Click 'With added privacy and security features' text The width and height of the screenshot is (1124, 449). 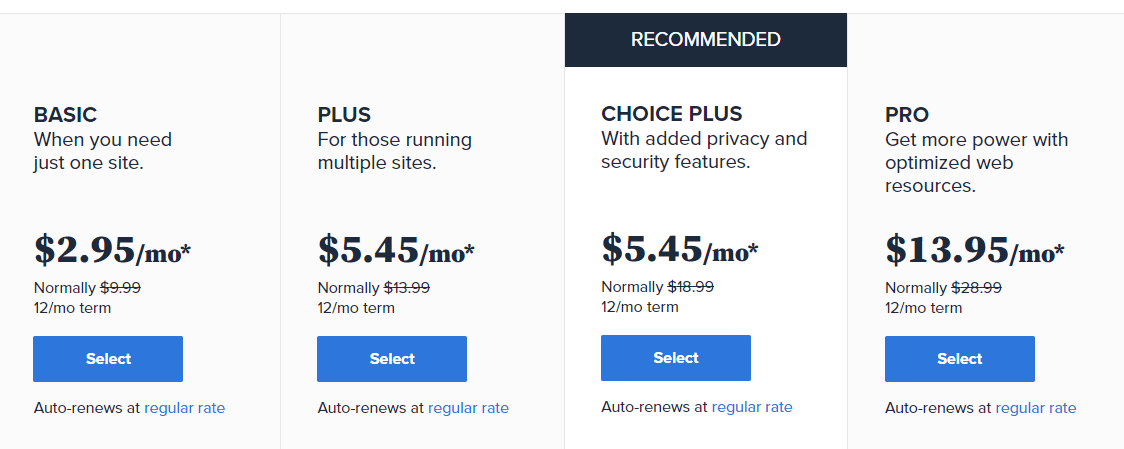tap(704, 150)
